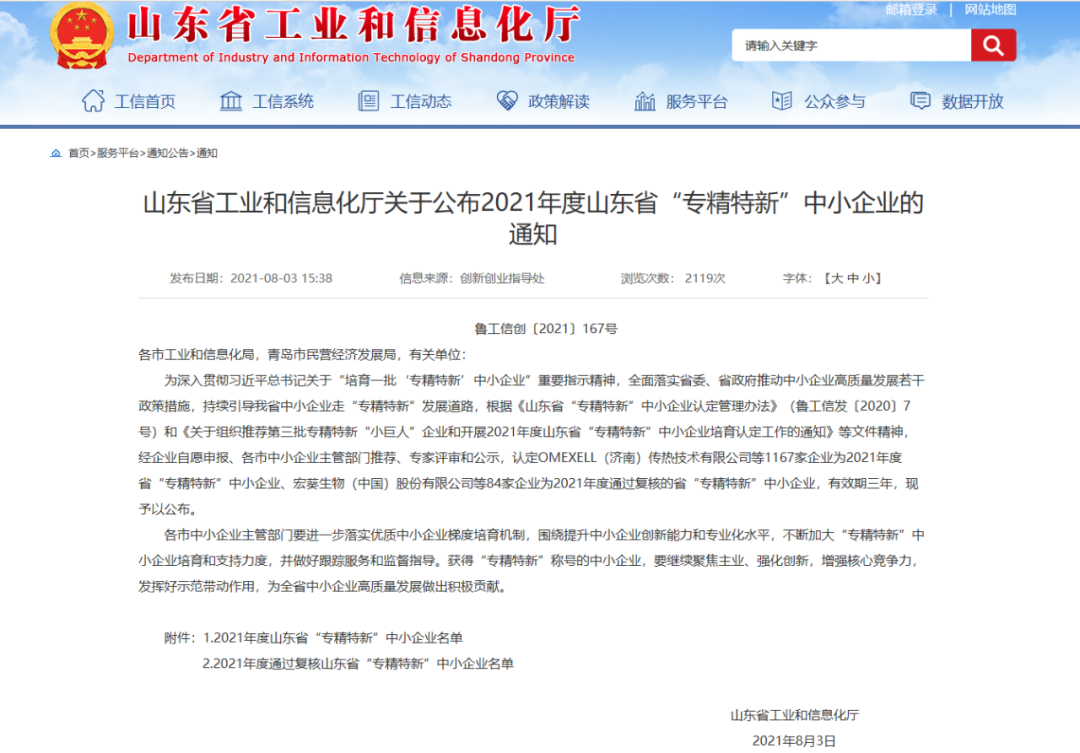This screenshot has height=753, width=1080.
Task: Click the house icon beside 工信首页
Action: point(93,101)
